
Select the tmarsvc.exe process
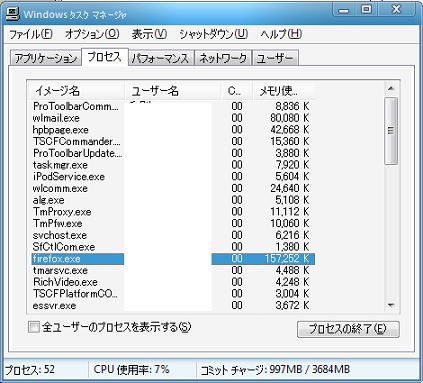(x=173, y=270)
